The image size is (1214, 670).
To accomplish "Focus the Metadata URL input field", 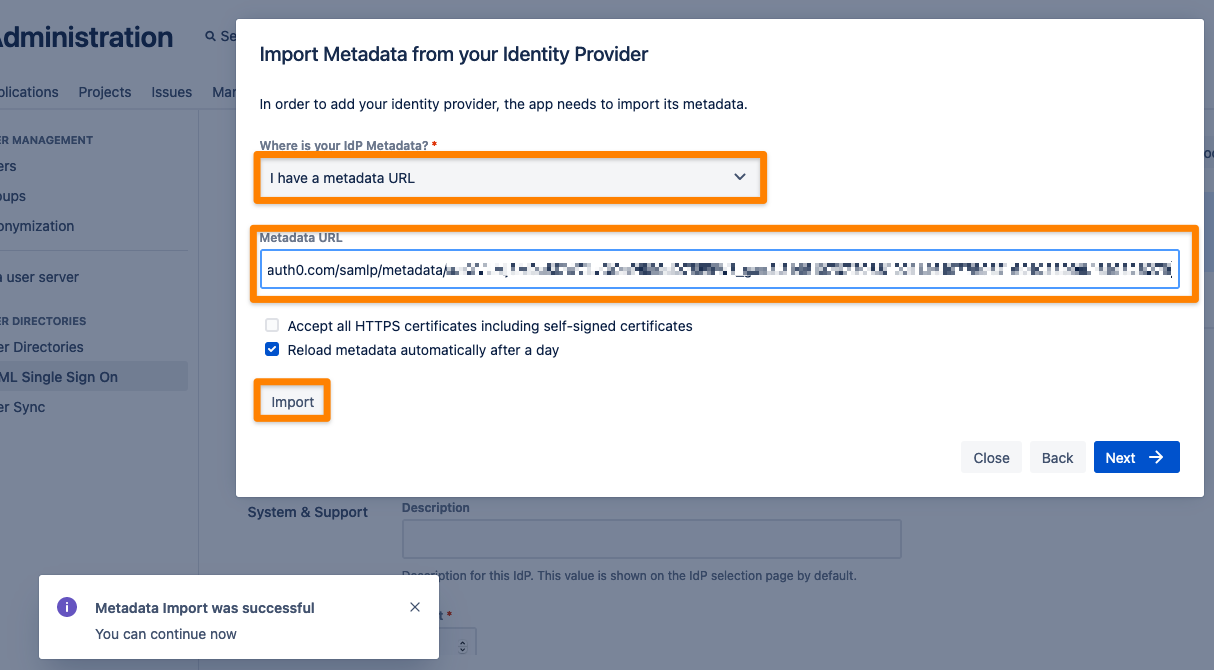I will coord(720,270).
